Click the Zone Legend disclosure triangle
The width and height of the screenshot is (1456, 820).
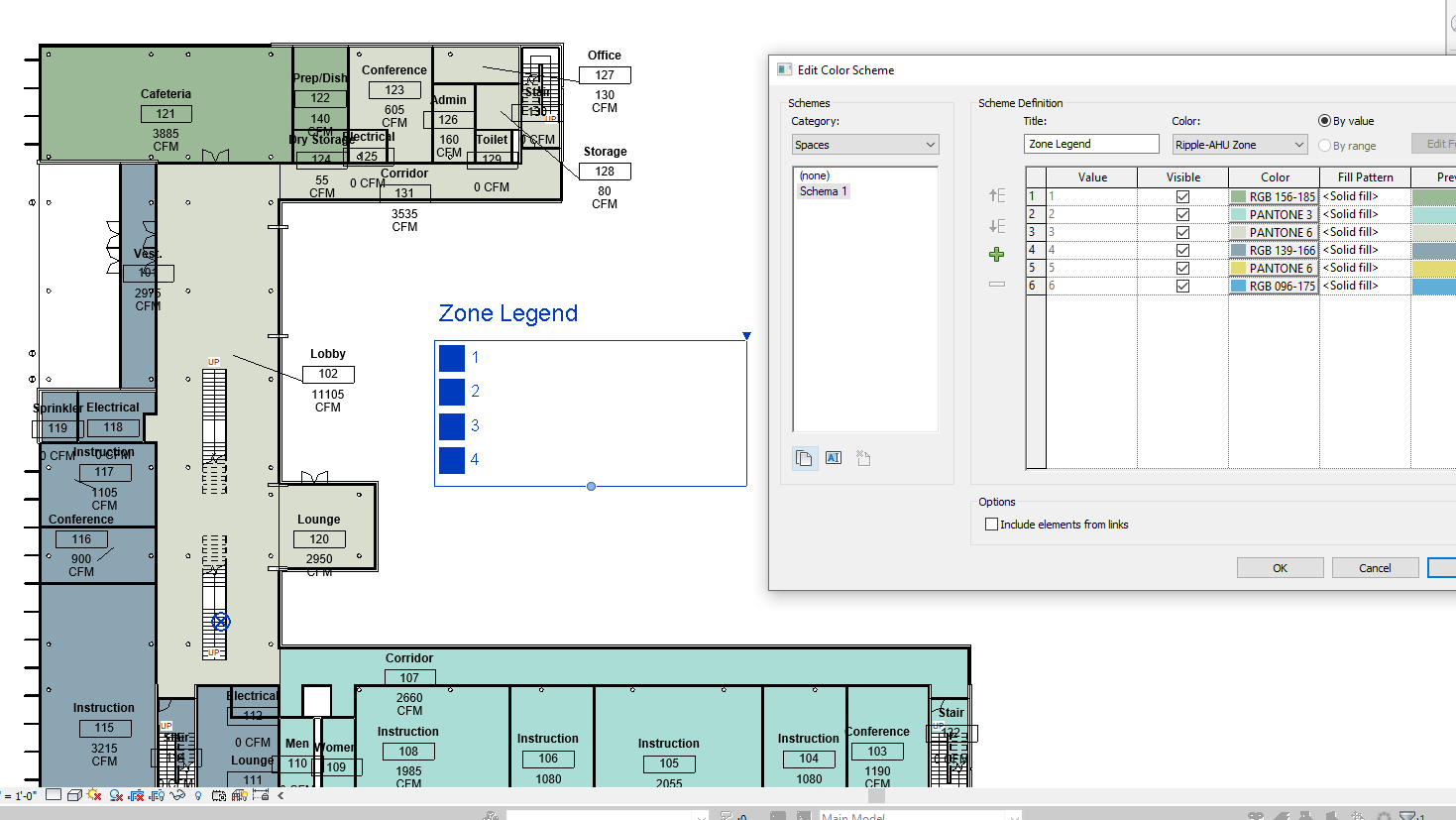(x=746, y=335)
